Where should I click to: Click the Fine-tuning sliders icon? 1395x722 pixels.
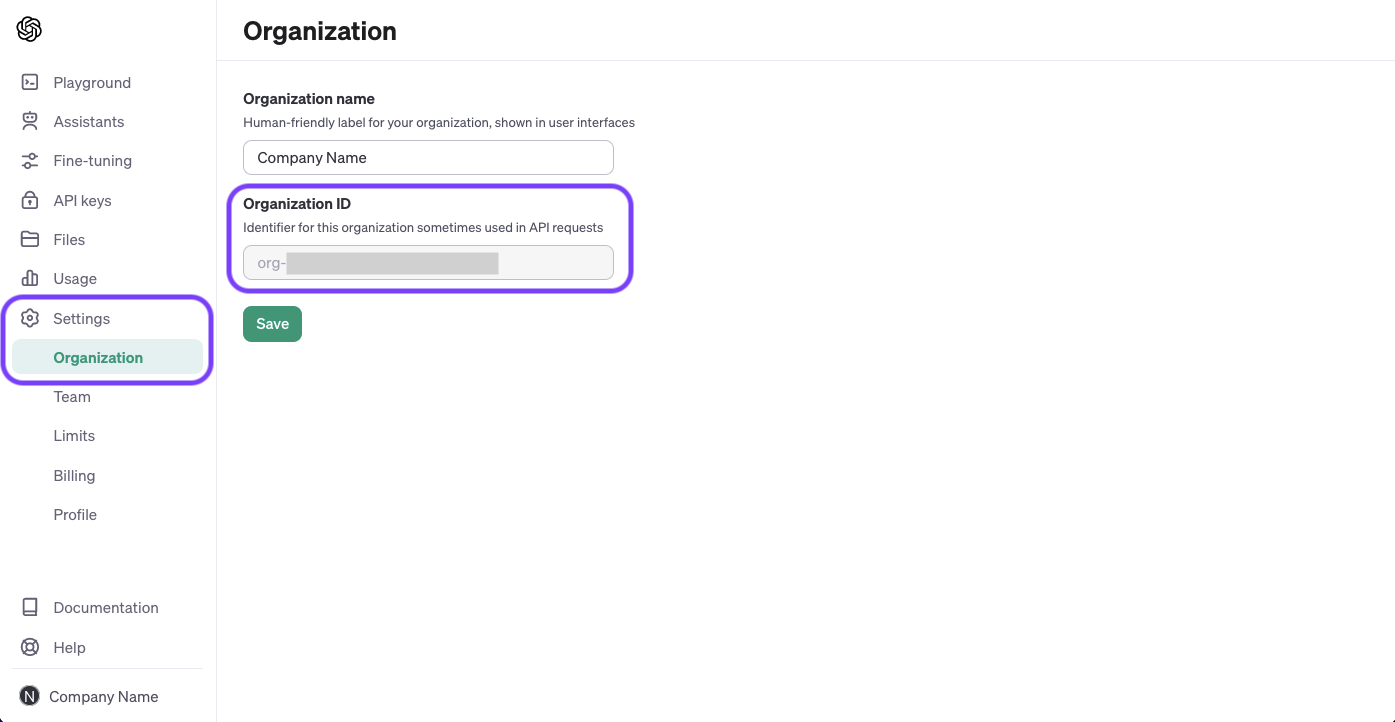tap(29, 160)
